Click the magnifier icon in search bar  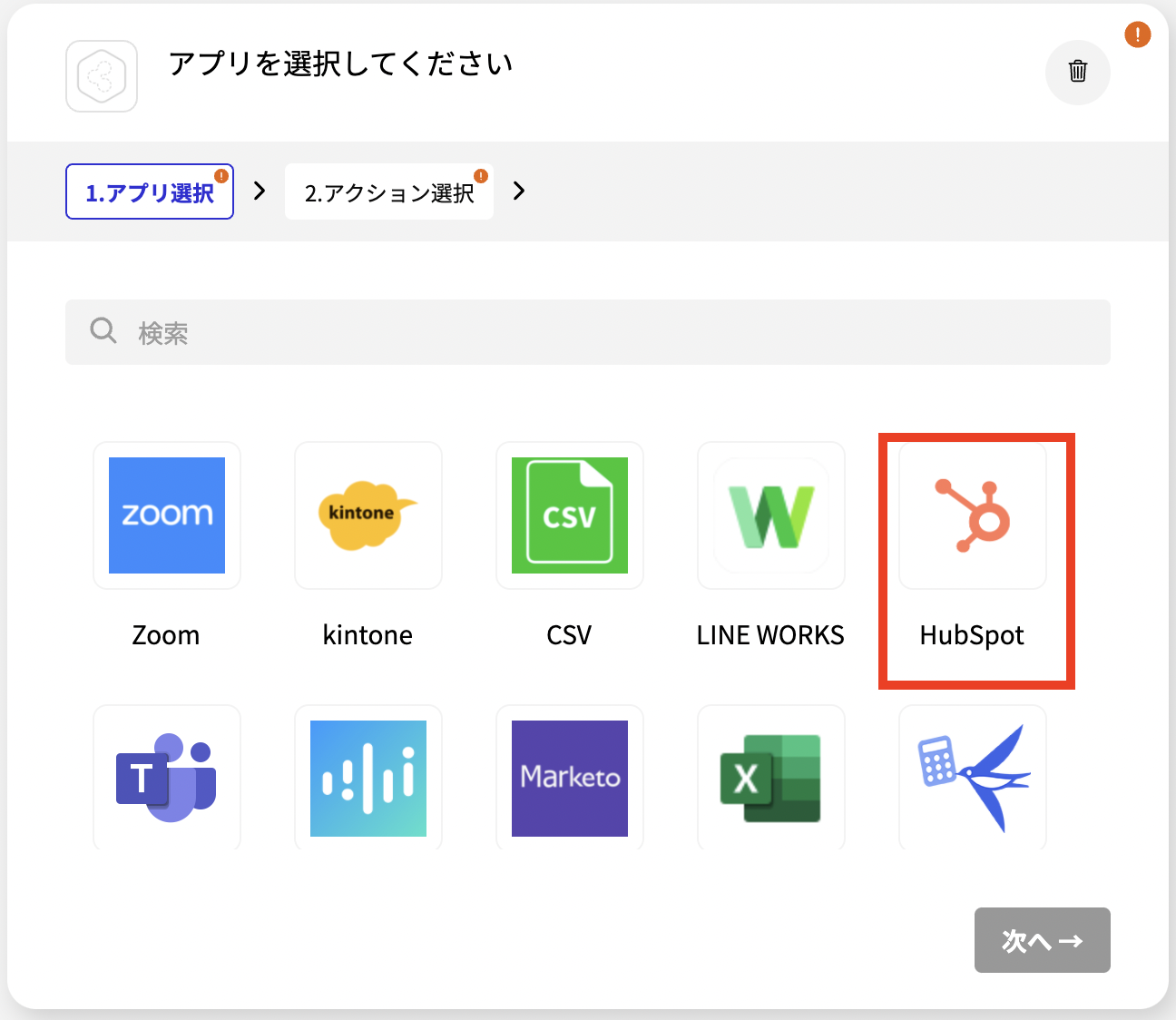pyautogui.click(x=103, y=330)
